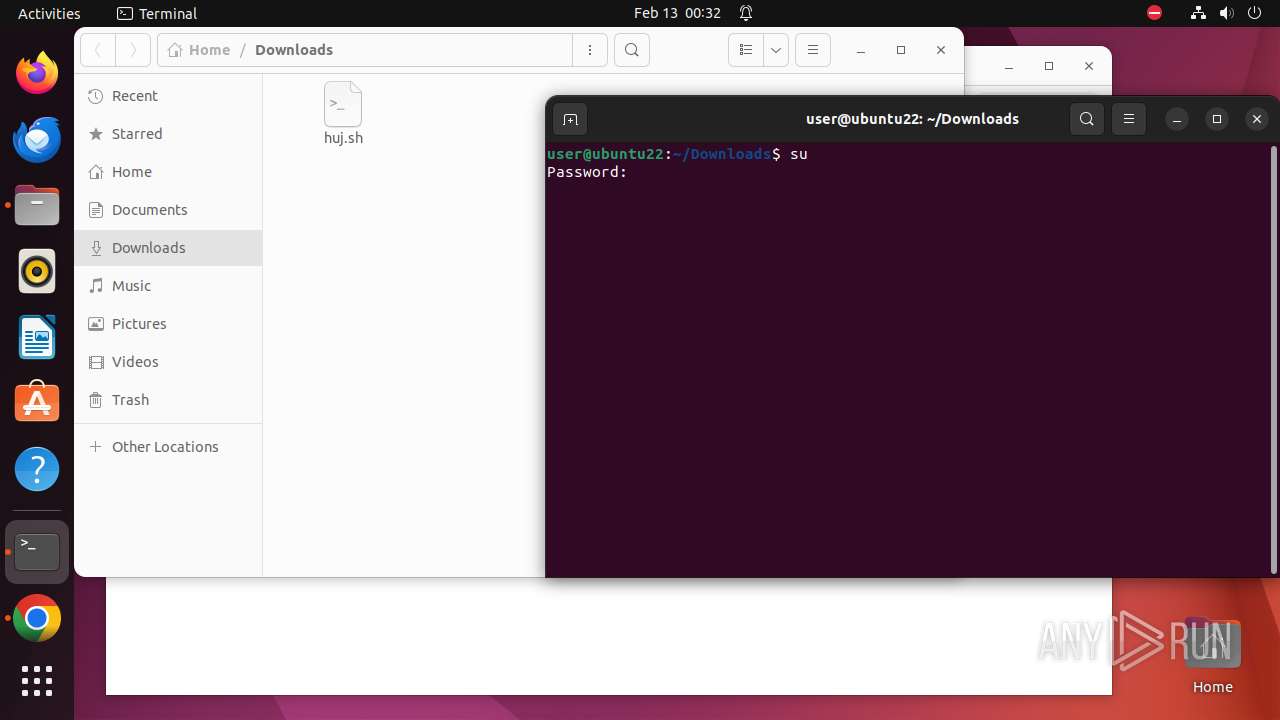Click the red do-not-disturb tray icon
The image size is (1280, 720).
coord(1155,14)
